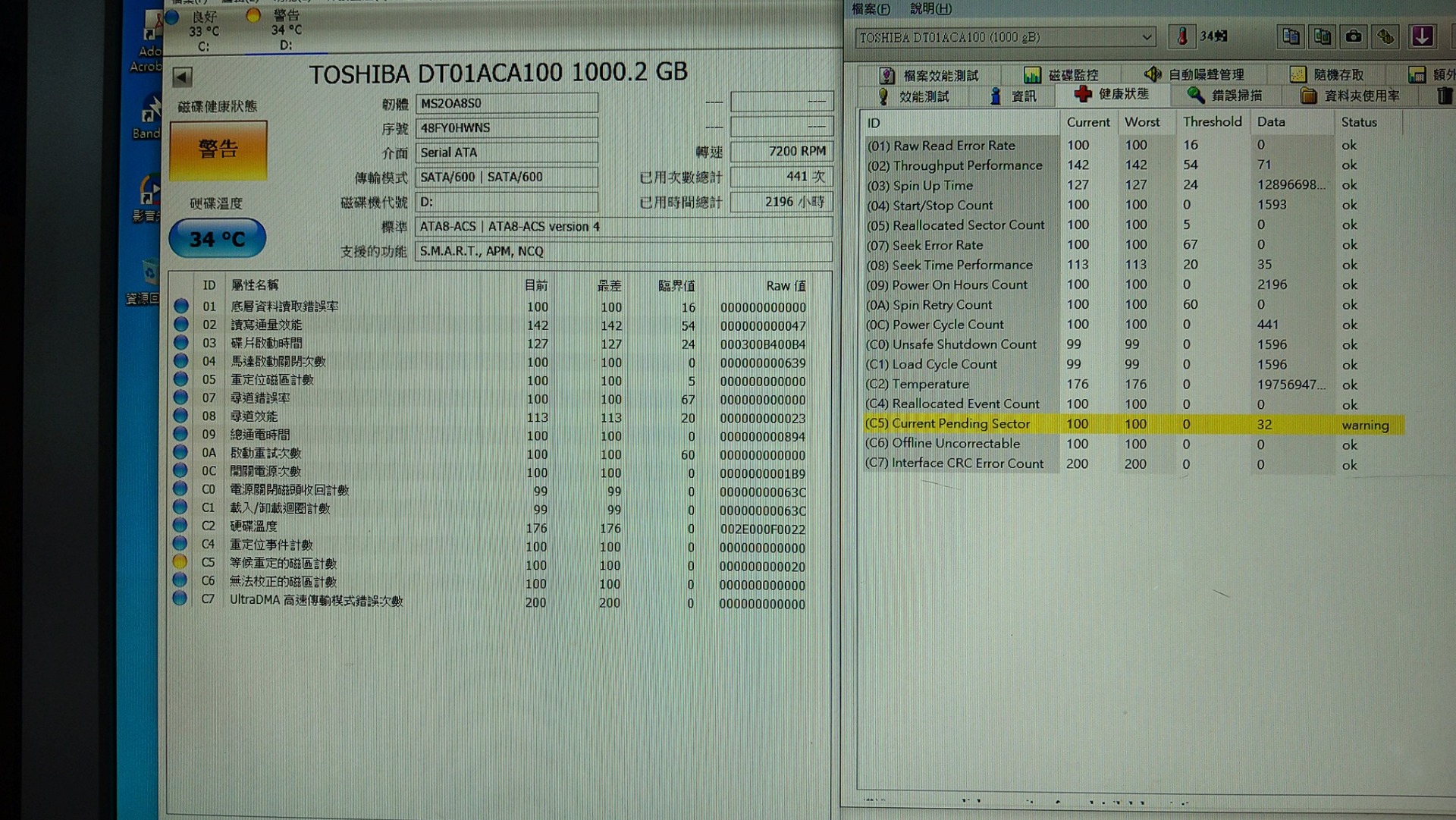
Task: Open the TOSHIBA DT01ACA100 drive dropdown
Action: point(1147,36)
